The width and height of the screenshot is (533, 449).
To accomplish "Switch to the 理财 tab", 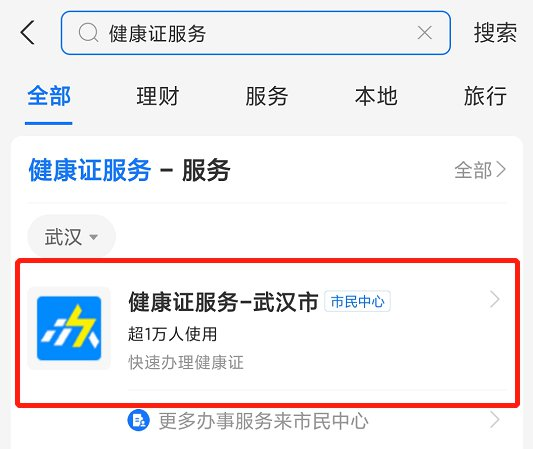I will (x=158, y=96).
